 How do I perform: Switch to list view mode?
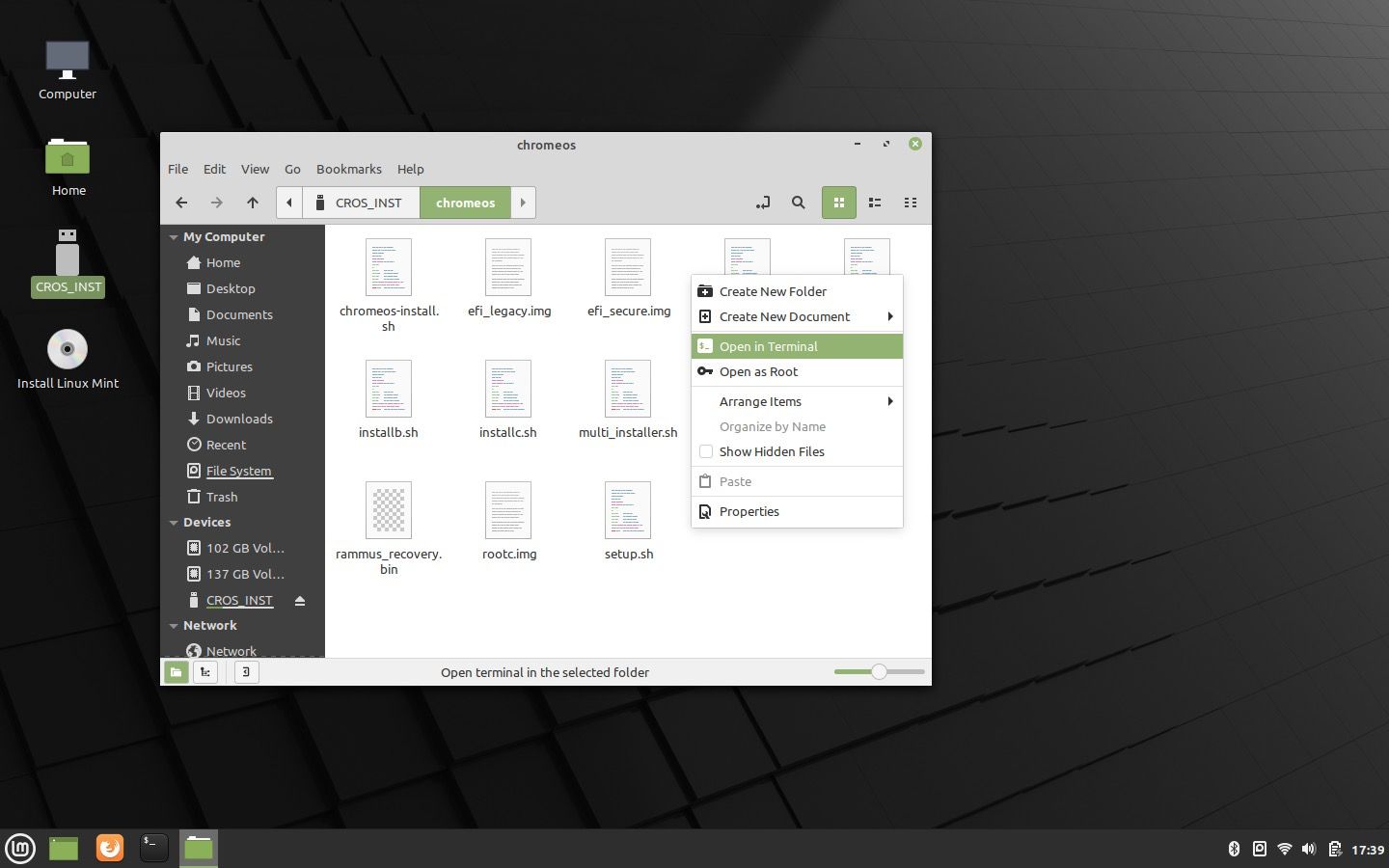click(x=875, y=203)
